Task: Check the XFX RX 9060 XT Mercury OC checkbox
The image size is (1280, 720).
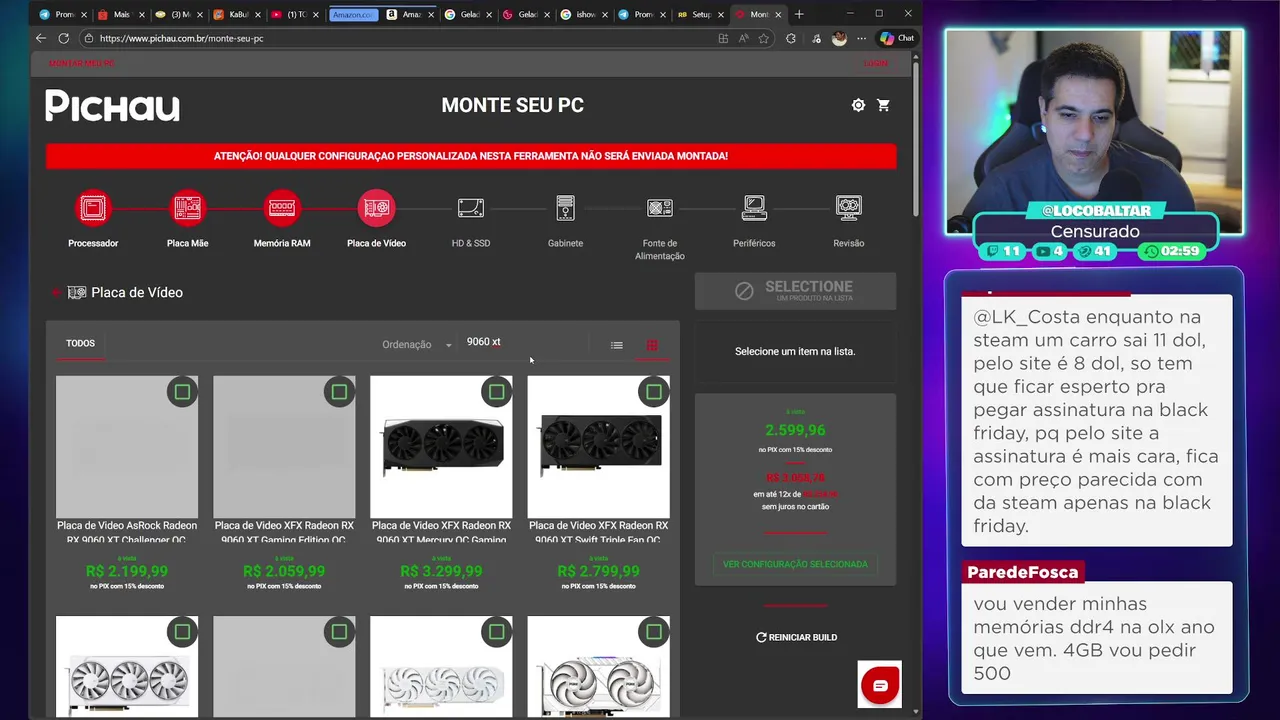Action: click(x=496, y=392)
